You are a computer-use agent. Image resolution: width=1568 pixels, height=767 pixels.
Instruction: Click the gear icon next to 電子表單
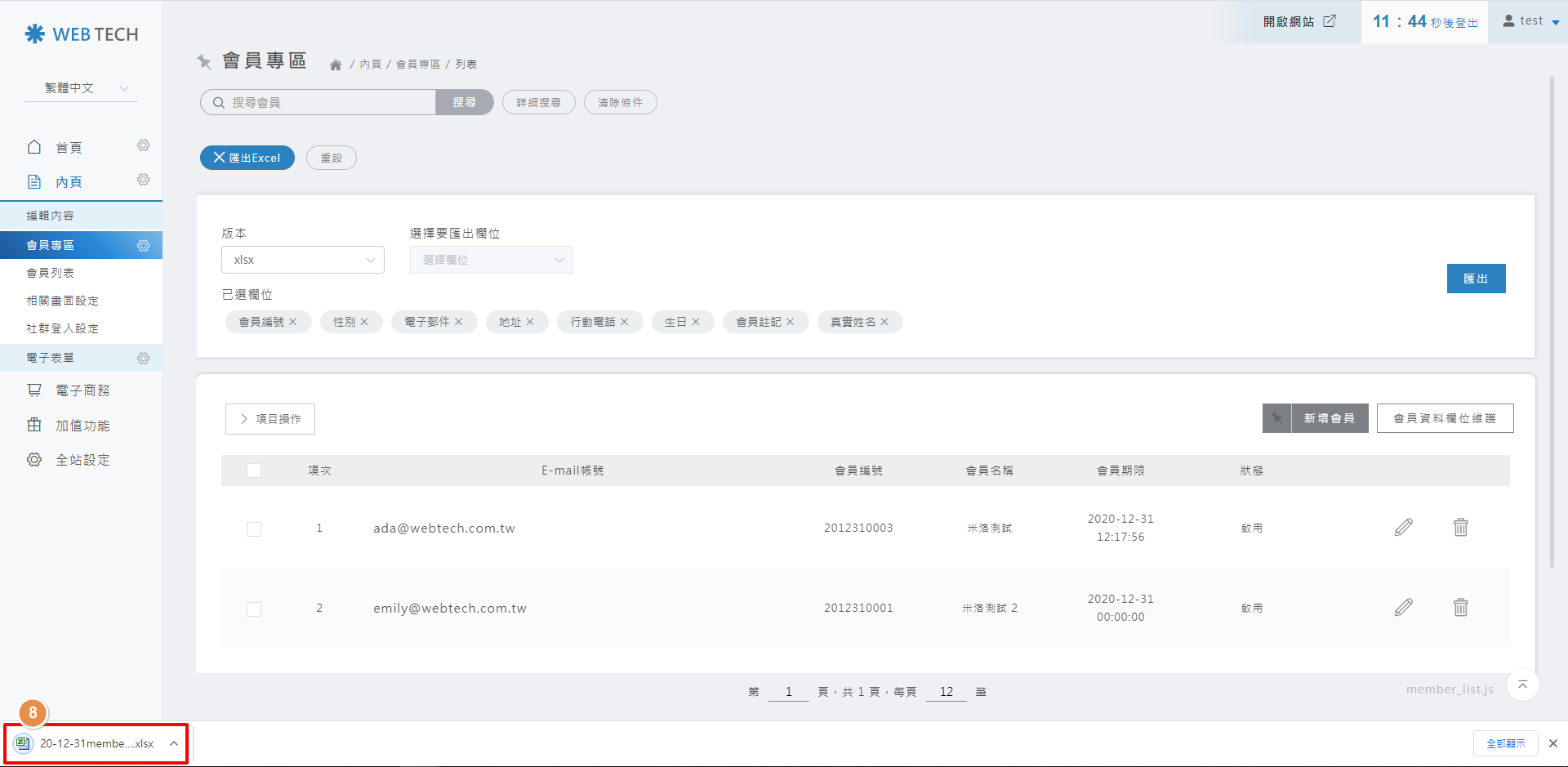click(x=143, y=358)
